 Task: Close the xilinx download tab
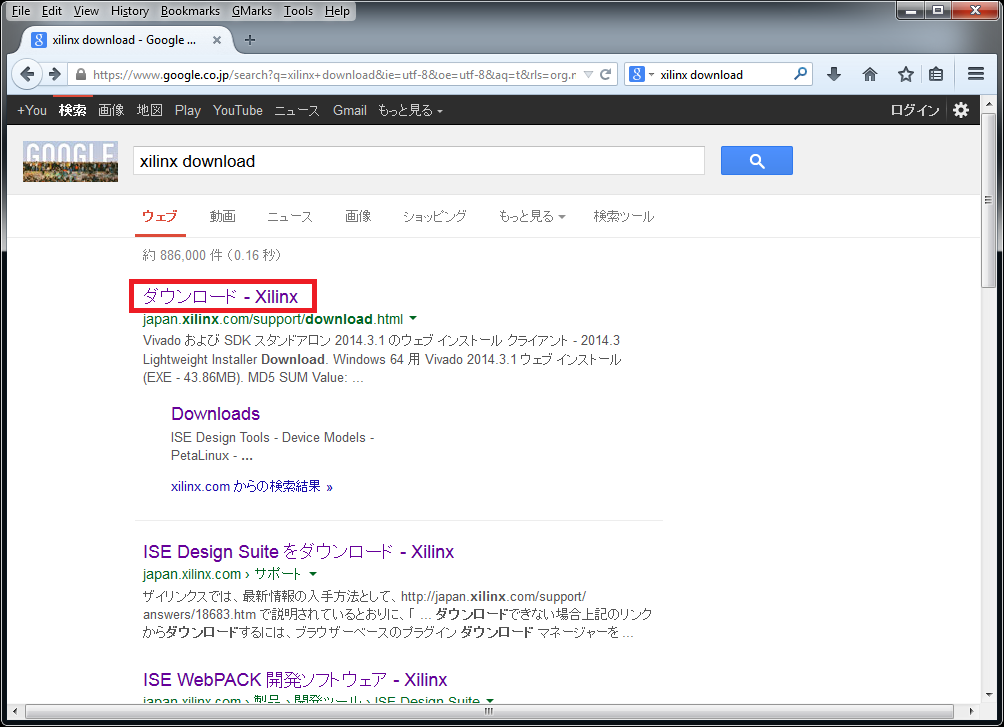click(x=216, y=40)
